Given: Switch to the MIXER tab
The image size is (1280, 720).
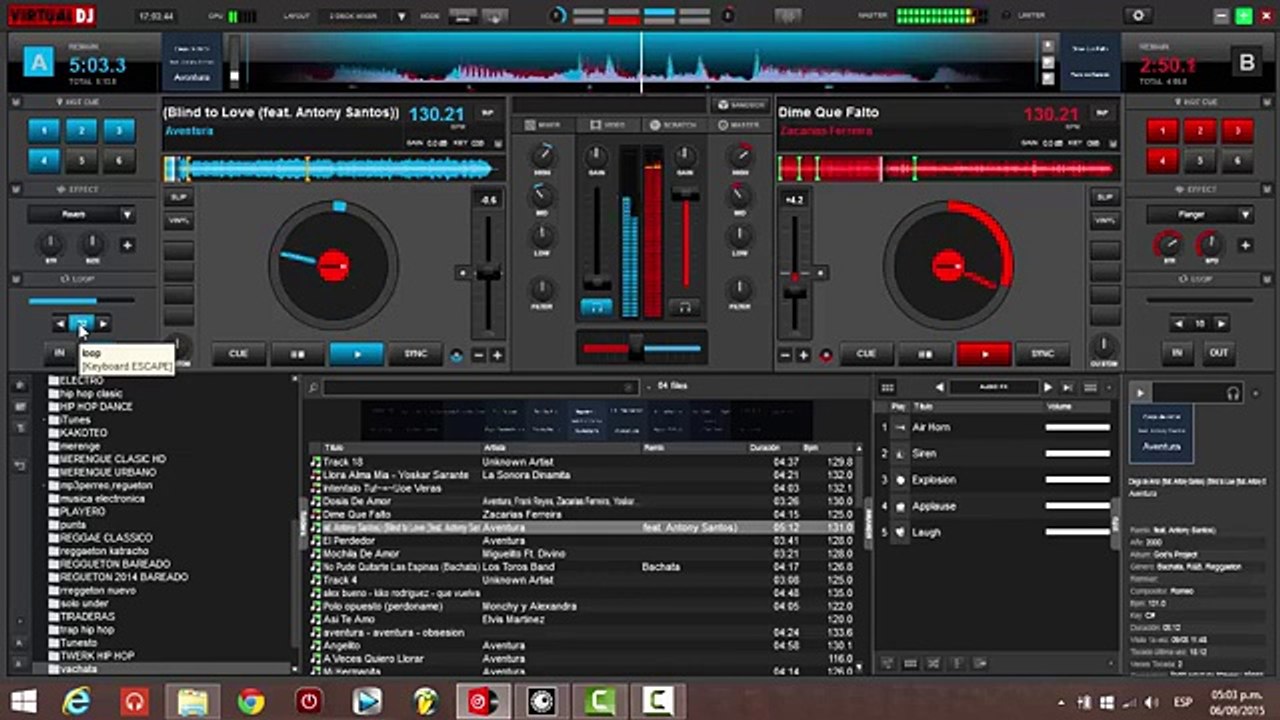Looking at the screenshot, I should (x=543, y=125).
